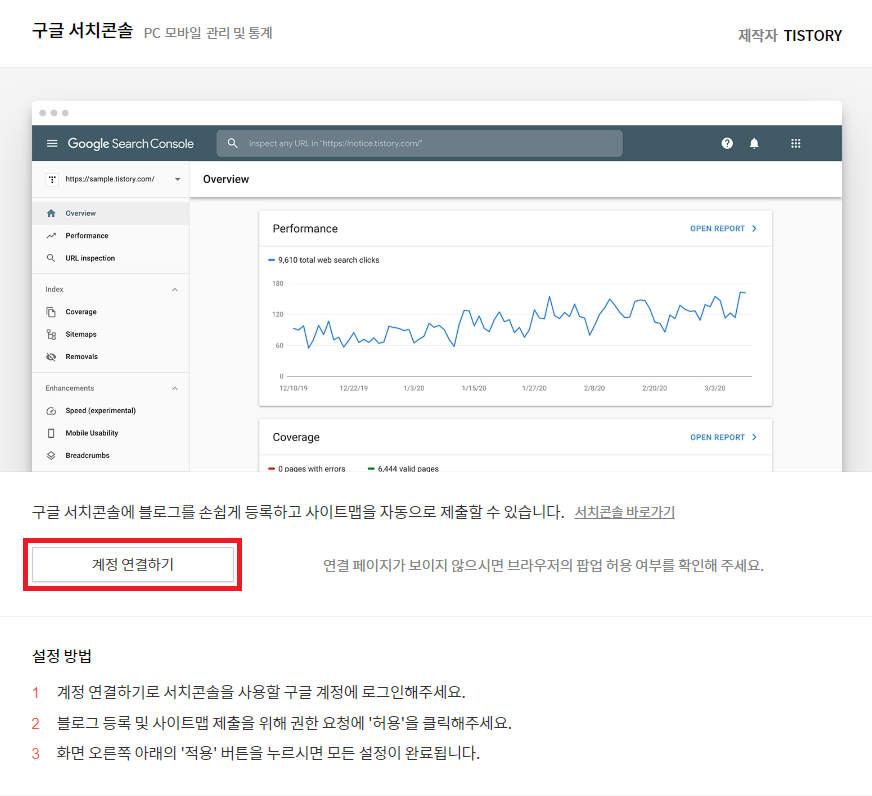Click the 12/10/19 date label on chart

pyautogui.click(x=293, y=388)
